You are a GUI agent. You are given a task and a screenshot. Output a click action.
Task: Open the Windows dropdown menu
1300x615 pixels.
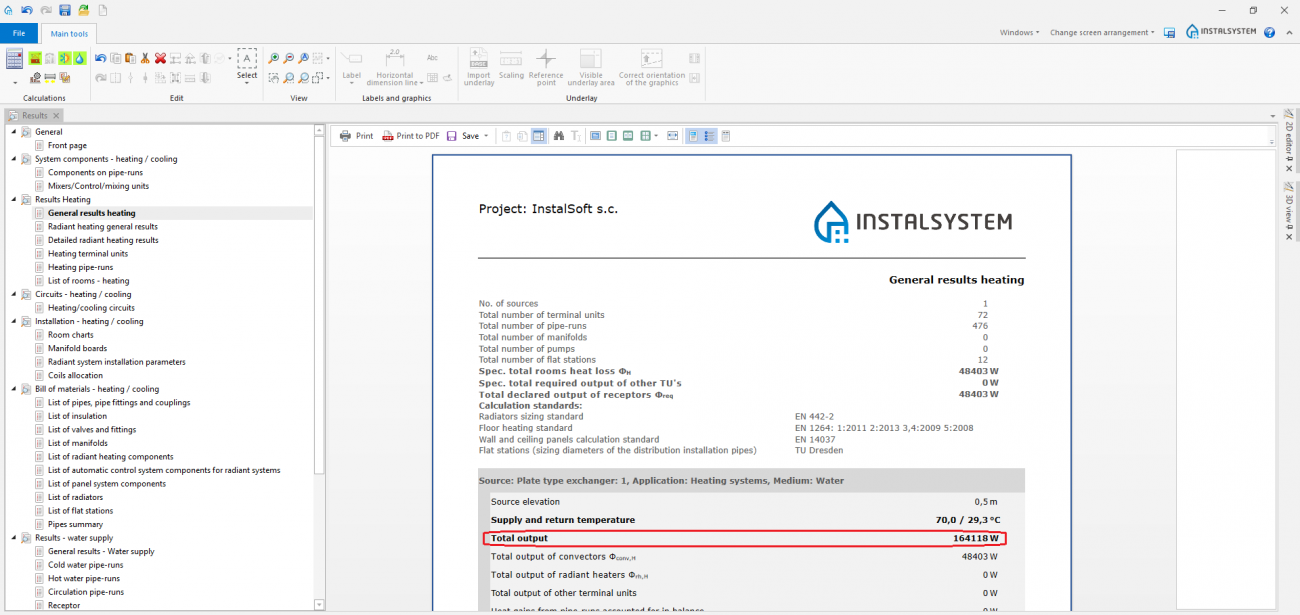pyautogui.click(x=1019, y=32)
